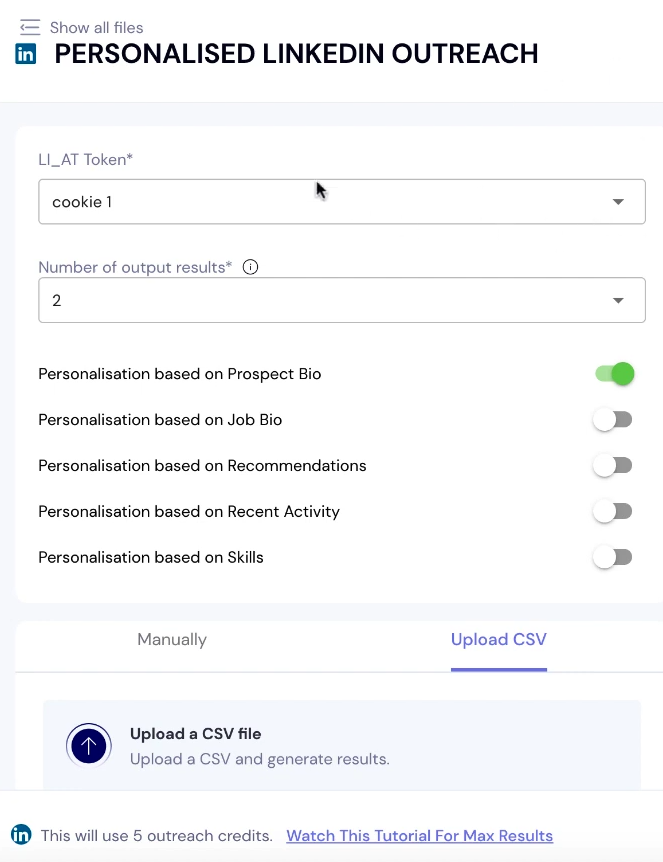The image size is (663, 862).
Task: Open the Number of output results dropdown arrow
Action: click(x=618, y=300)
